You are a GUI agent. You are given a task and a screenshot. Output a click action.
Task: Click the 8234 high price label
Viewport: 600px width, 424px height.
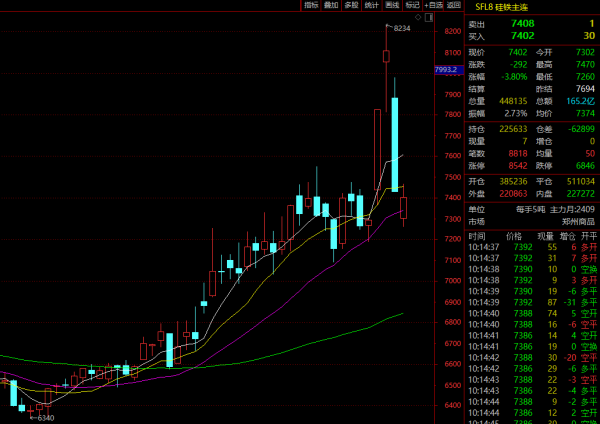click(x=402, y=29)
